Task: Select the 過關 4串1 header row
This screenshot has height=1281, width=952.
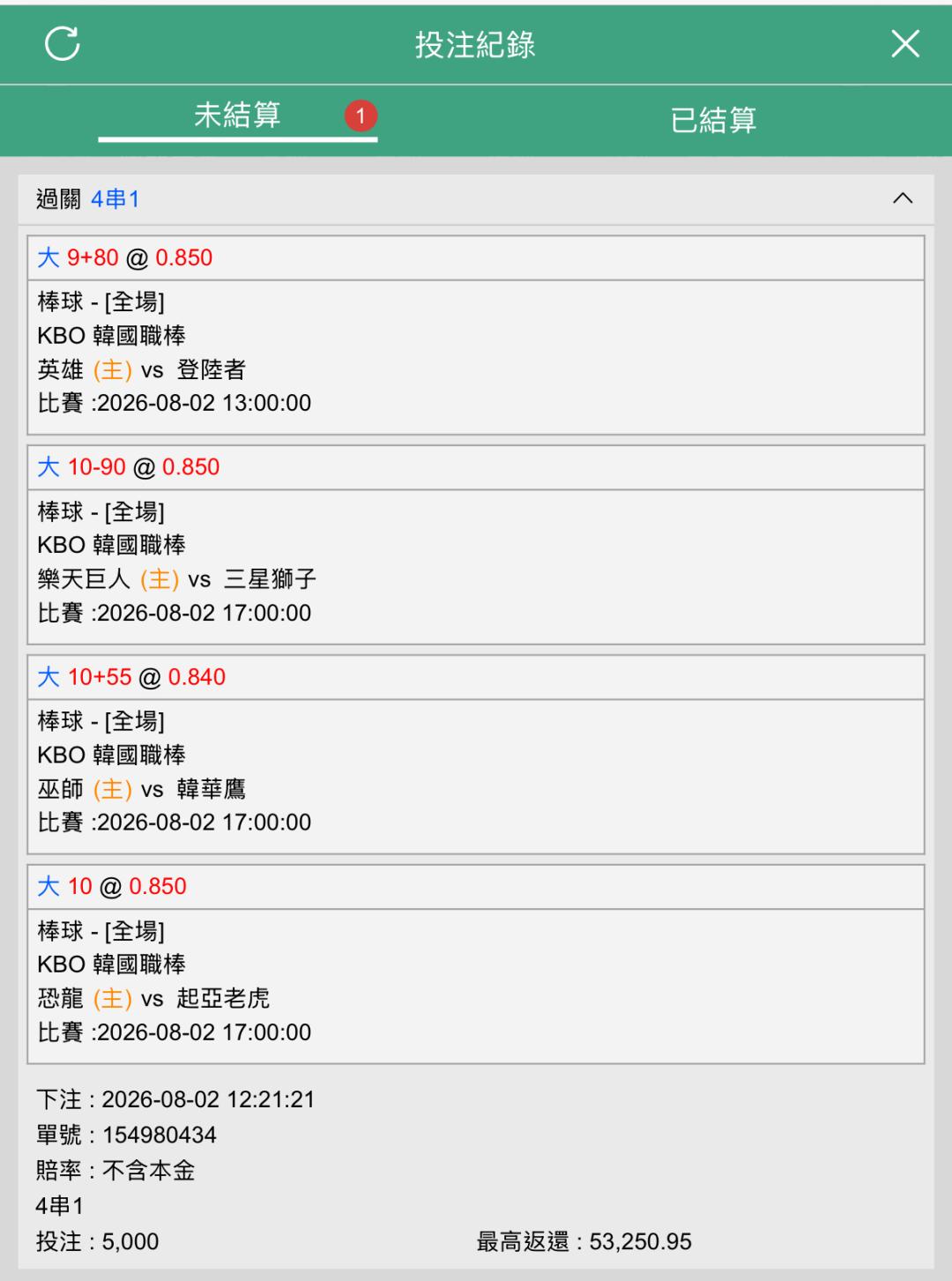Action: (x=476, y=199)
